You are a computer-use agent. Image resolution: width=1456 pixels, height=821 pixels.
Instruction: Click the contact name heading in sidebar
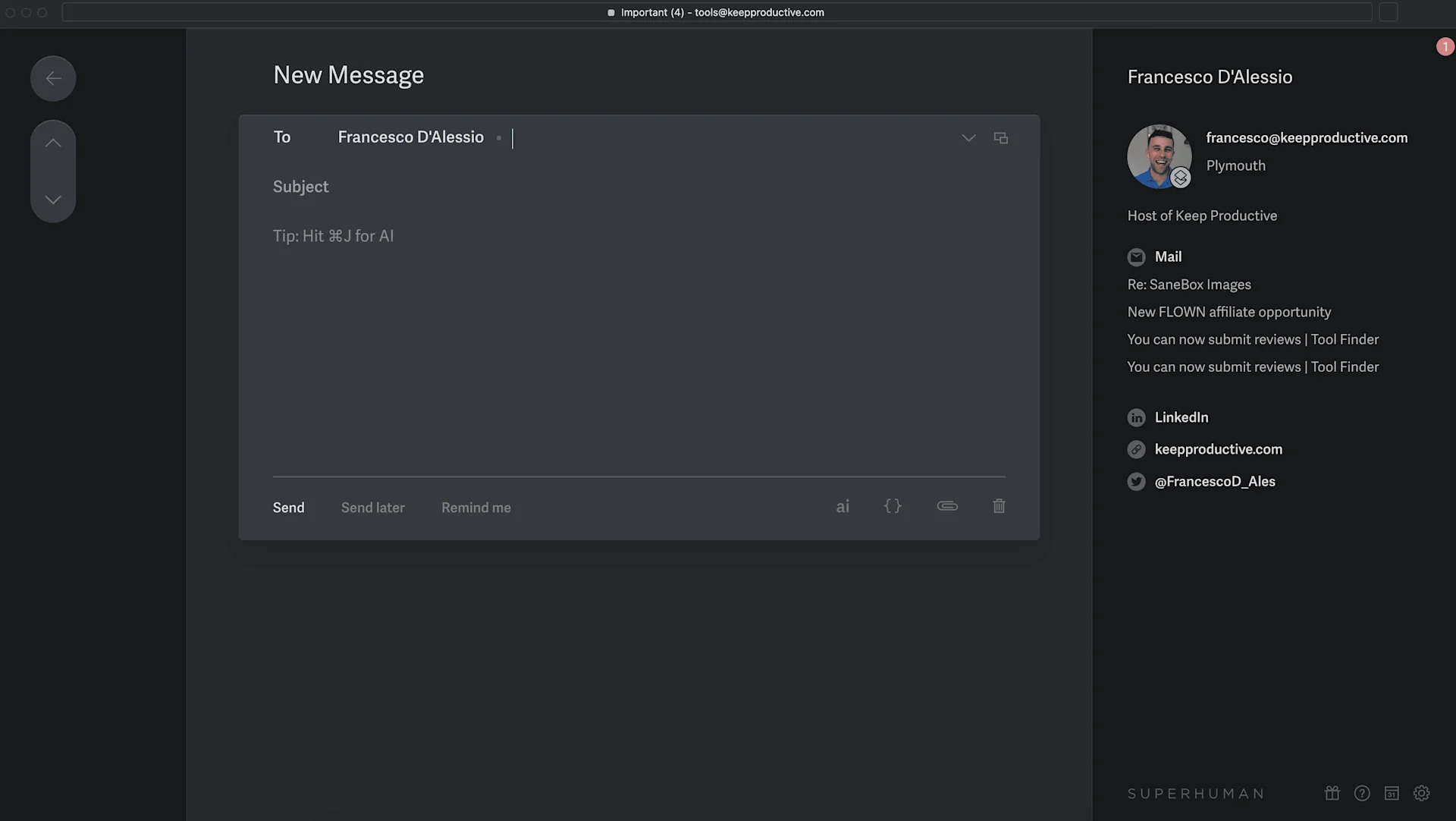pos(1210,77)
